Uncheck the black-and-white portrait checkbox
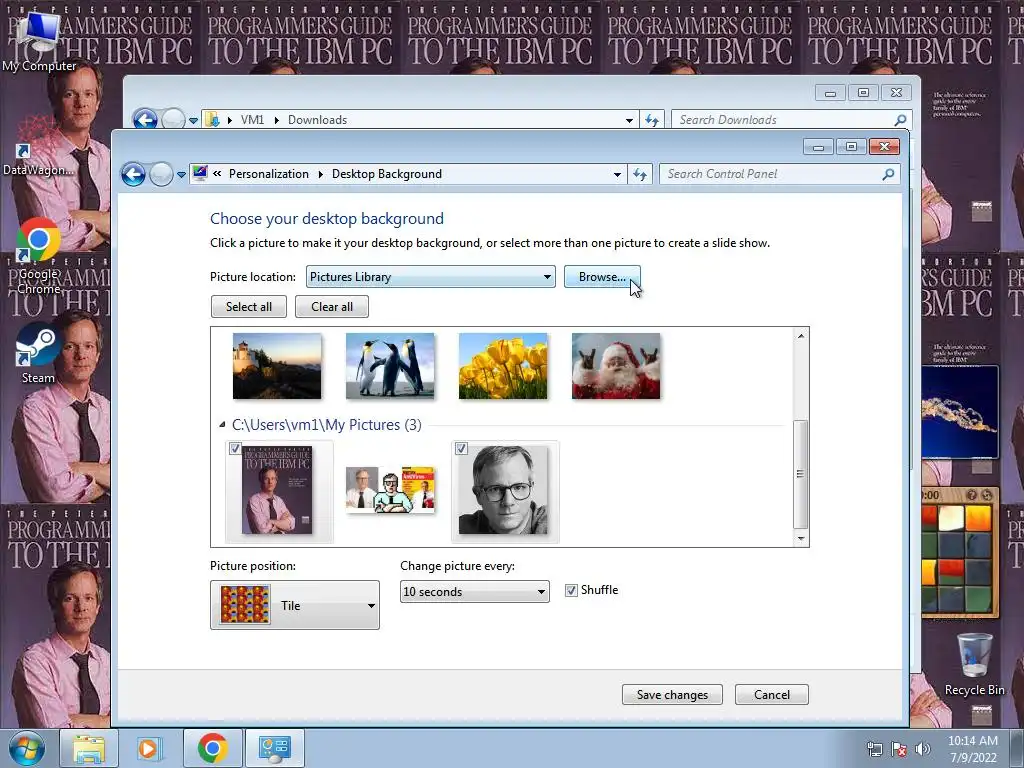 [461, 449]
